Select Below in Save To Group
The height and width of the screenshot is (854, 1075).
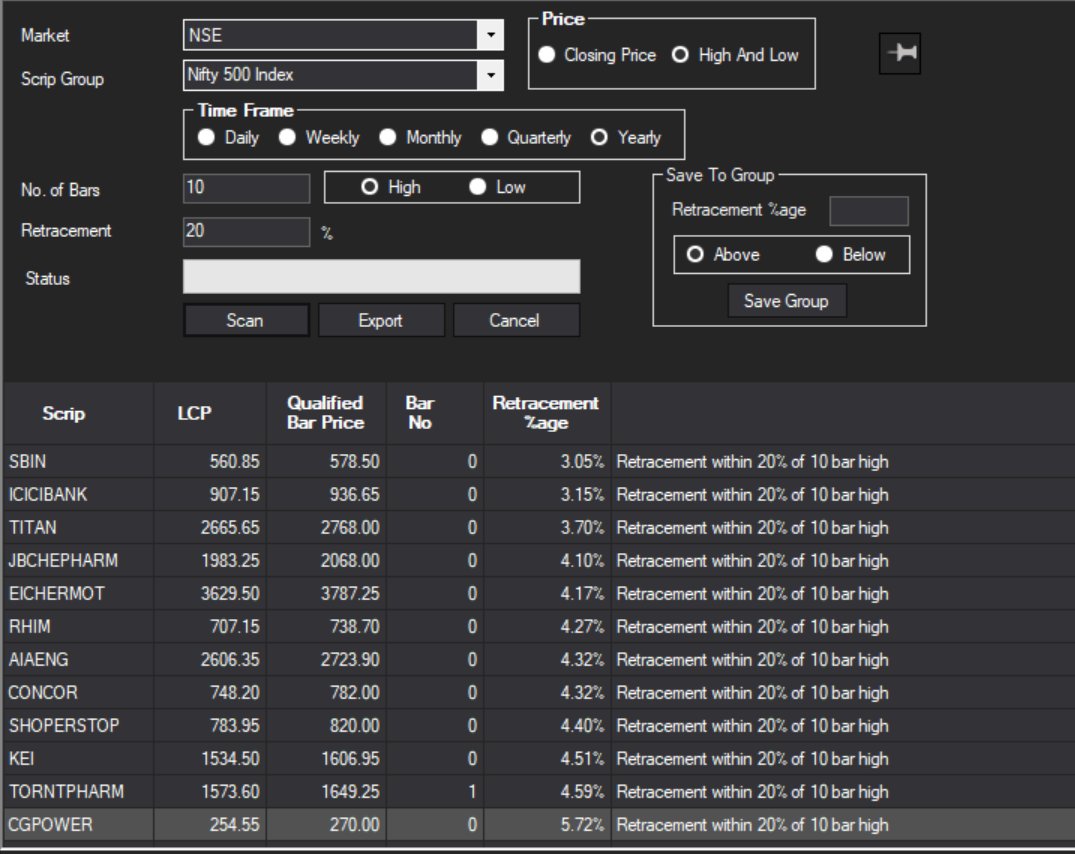[851, 254]
